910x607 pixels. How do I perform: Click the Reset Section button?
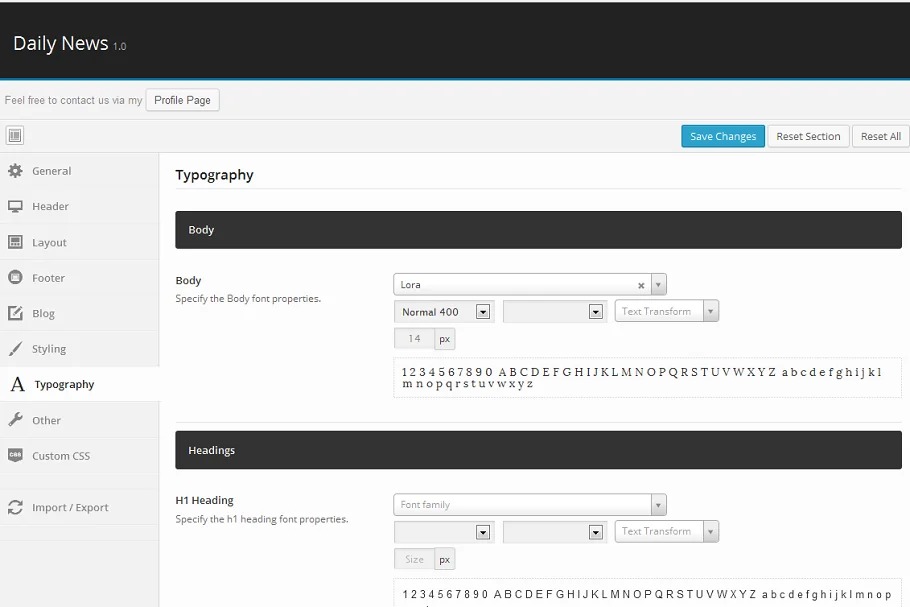[808, 136]
